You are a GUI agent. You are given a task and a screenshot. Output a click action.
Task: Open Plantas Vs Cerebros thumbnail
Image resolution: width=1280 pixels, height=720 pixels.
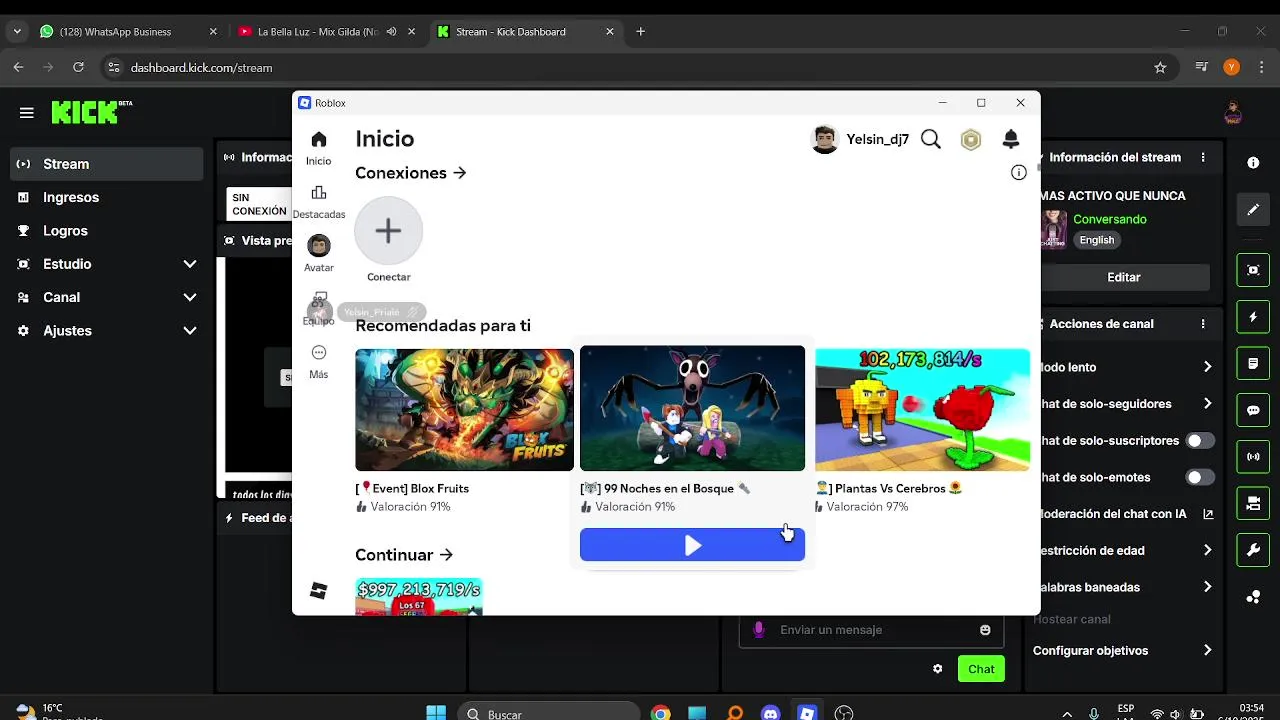pyautogui.click(x=922, y=409)
